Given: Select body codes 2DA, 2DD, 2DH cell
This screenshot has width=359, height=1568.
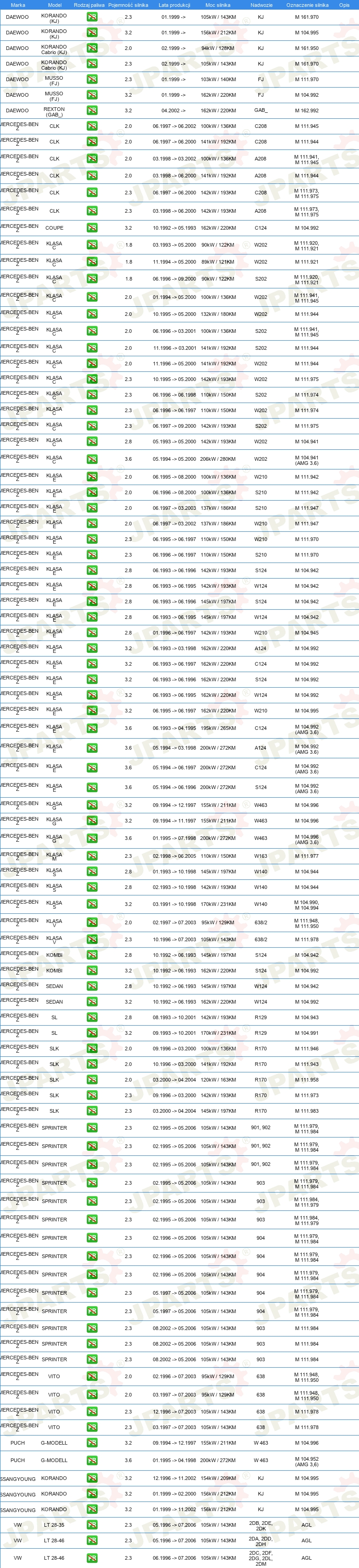Looking at the screenshot, I should click(261, 1541).
